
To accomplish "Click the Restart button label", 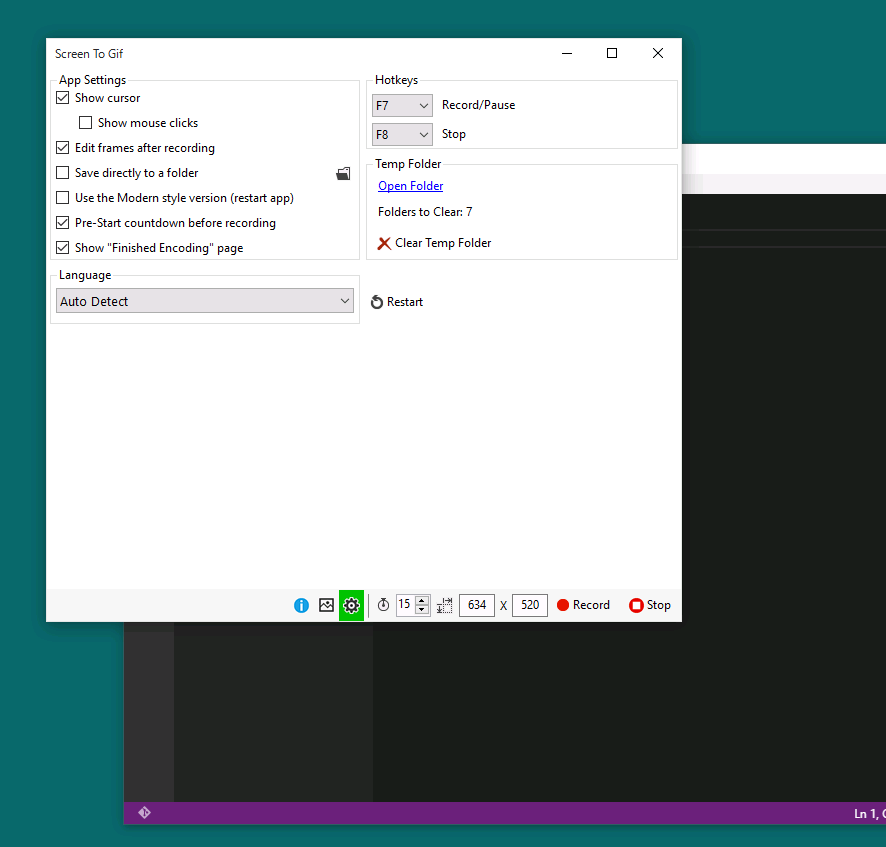I will coord(405,302).
